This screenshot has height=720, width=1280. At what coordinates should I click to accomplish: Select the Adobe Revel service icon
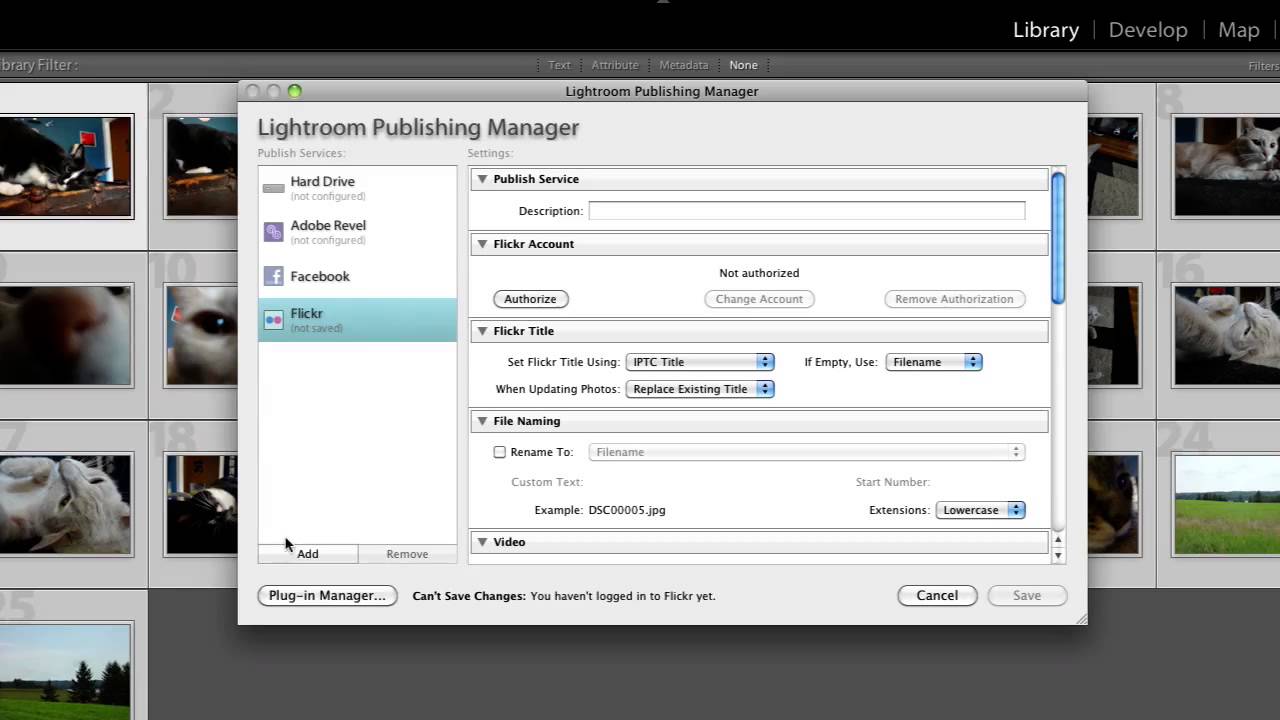(x=273, y=232)
